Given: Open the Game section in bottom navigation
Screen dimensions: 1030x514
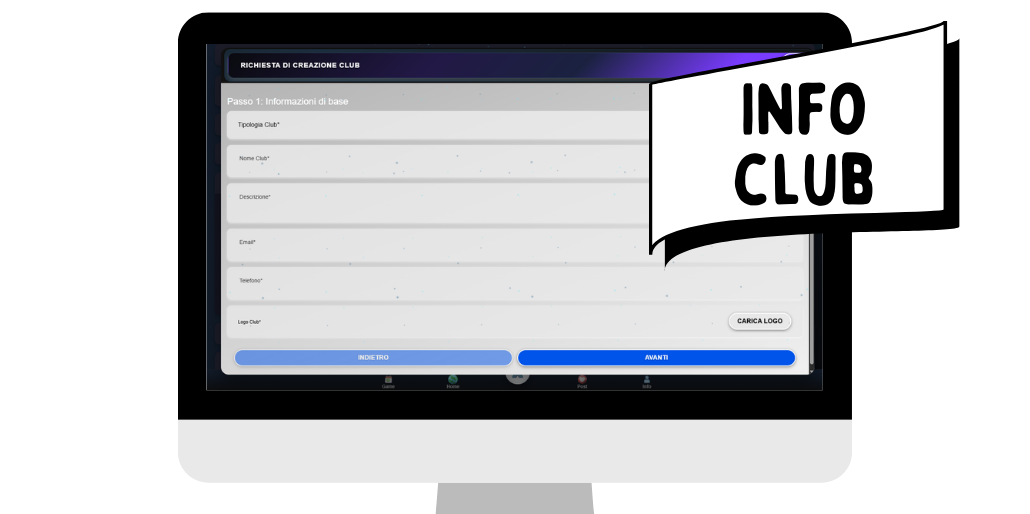Looking at the screenshot, I should [x=388, y=381].
